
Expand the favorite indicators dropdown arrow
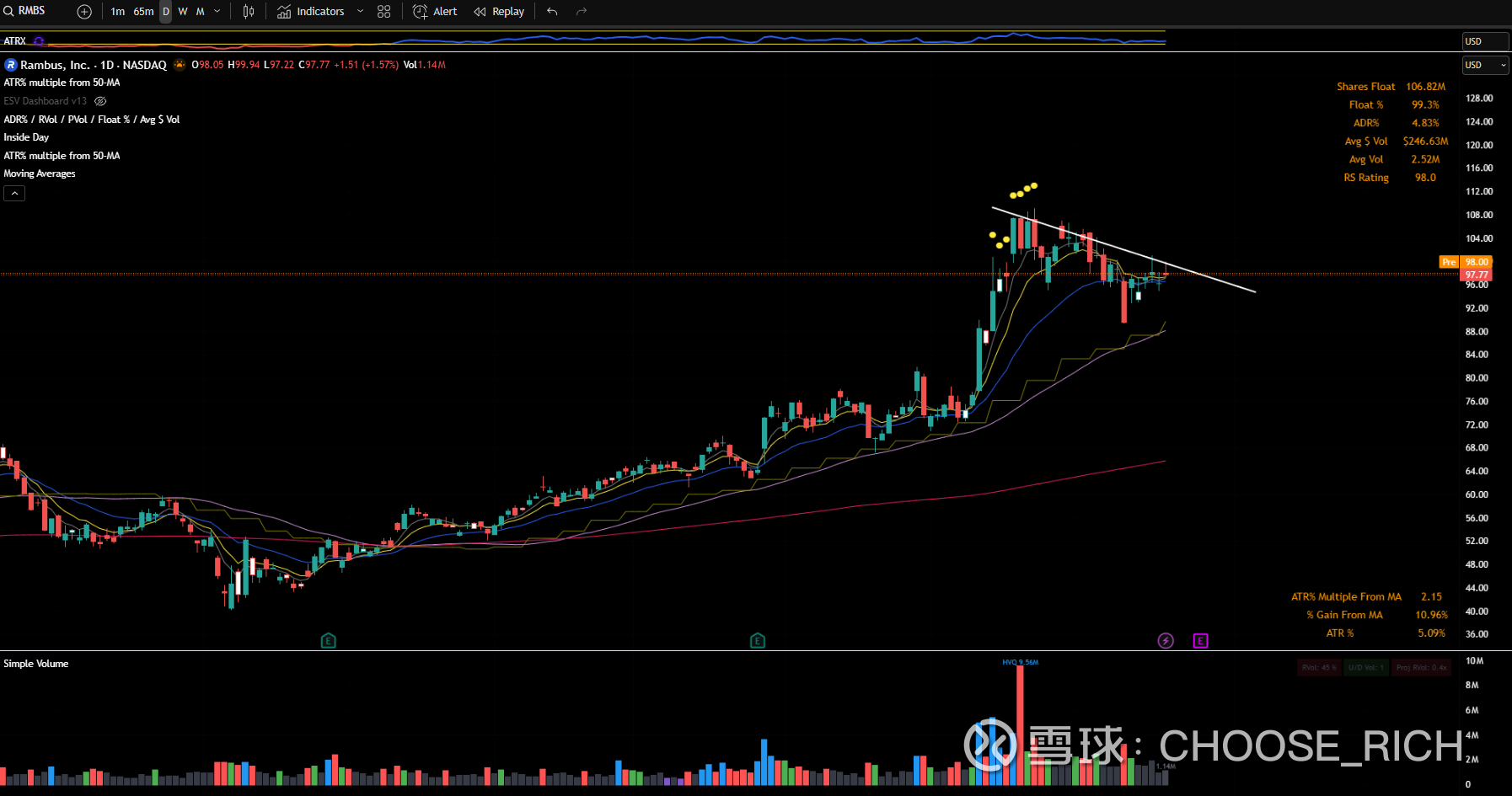click(361, 12)
